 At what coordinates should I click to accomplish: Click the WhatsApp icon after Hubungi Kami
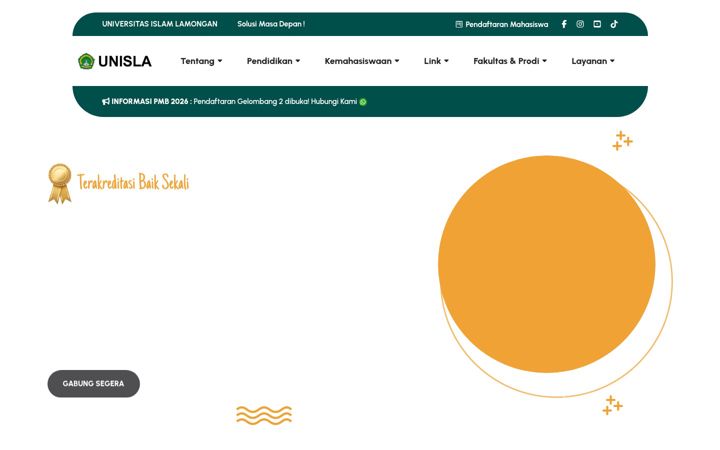click(363, 102)
